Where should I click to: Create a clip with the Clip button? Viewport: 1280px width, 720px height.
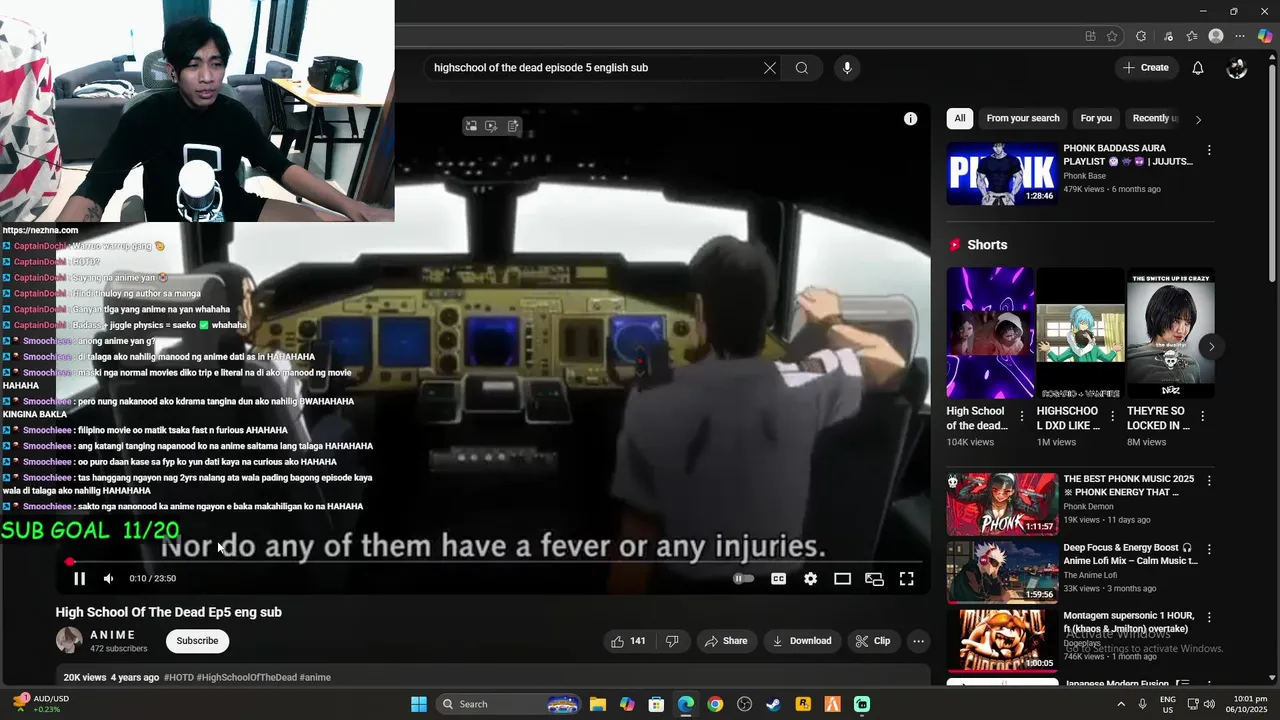(873, 641)
